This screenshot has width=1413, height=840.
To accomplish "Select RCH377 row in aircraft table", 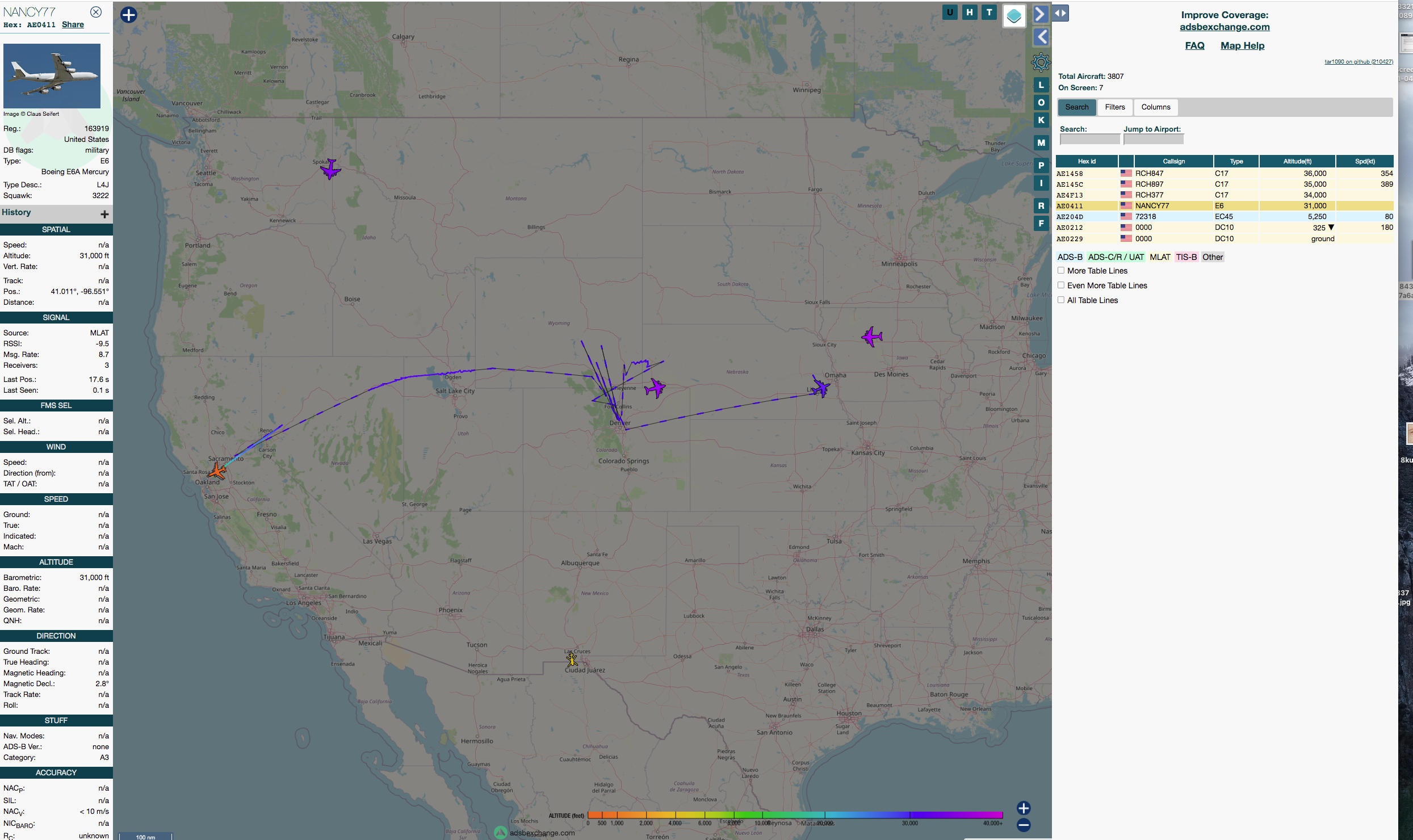I will (1225, 195).
